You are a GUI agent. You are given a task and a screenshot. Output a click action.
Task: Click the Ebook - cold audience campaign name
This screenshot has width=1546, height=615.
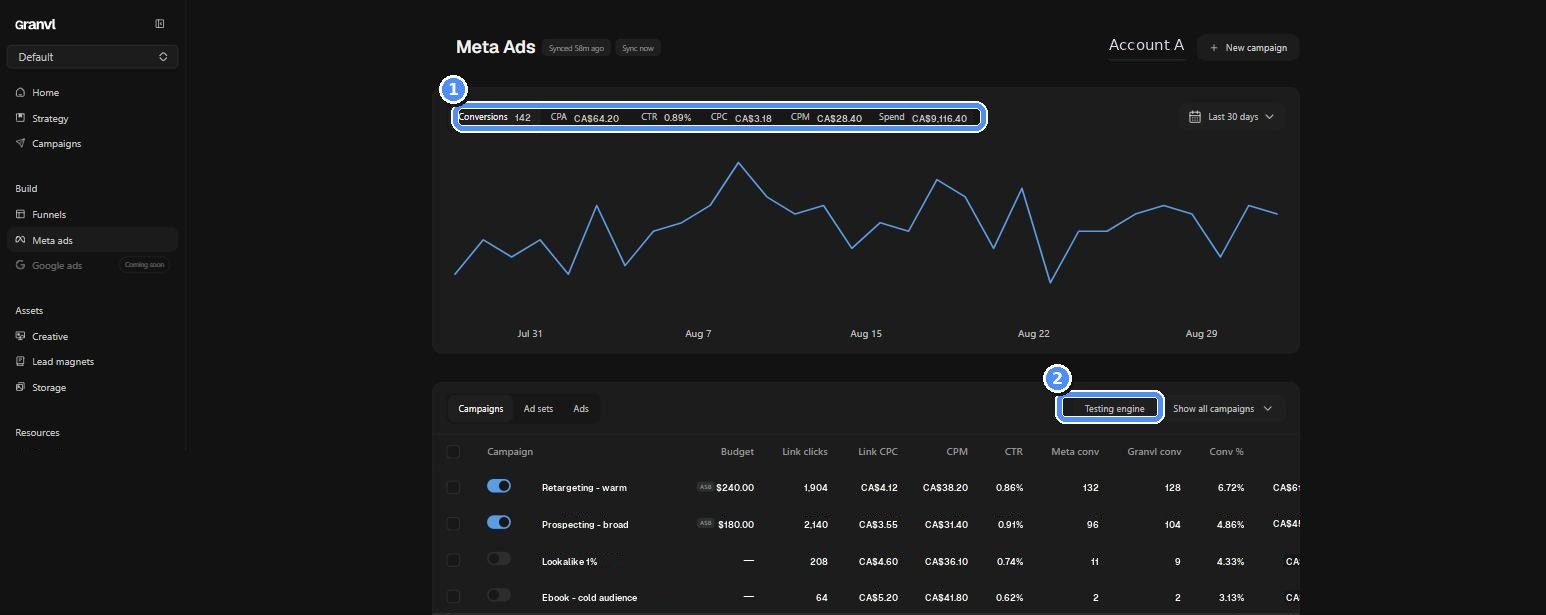point(589,598)
